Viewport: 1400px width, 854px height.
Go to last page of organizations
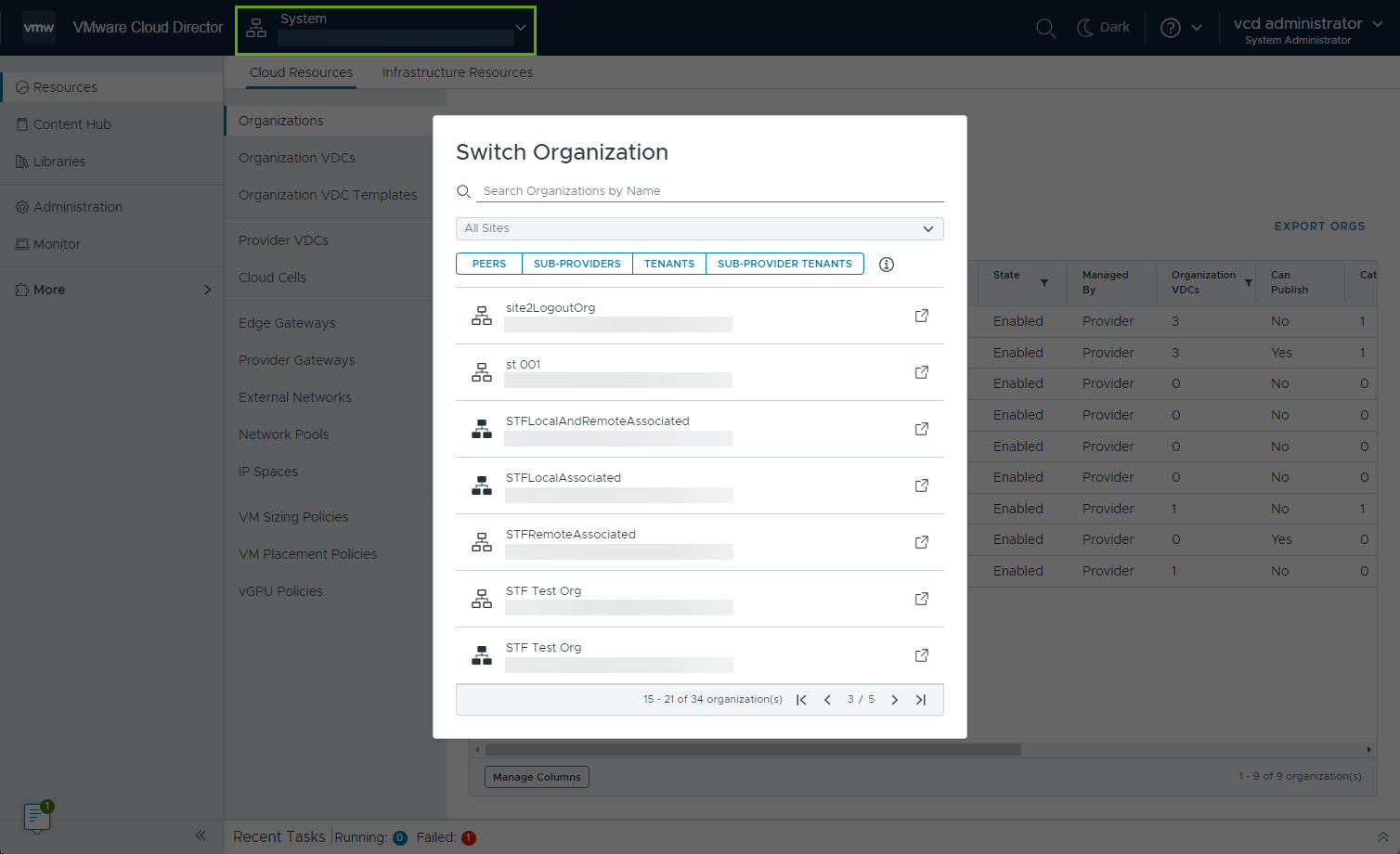click(921, 700)
